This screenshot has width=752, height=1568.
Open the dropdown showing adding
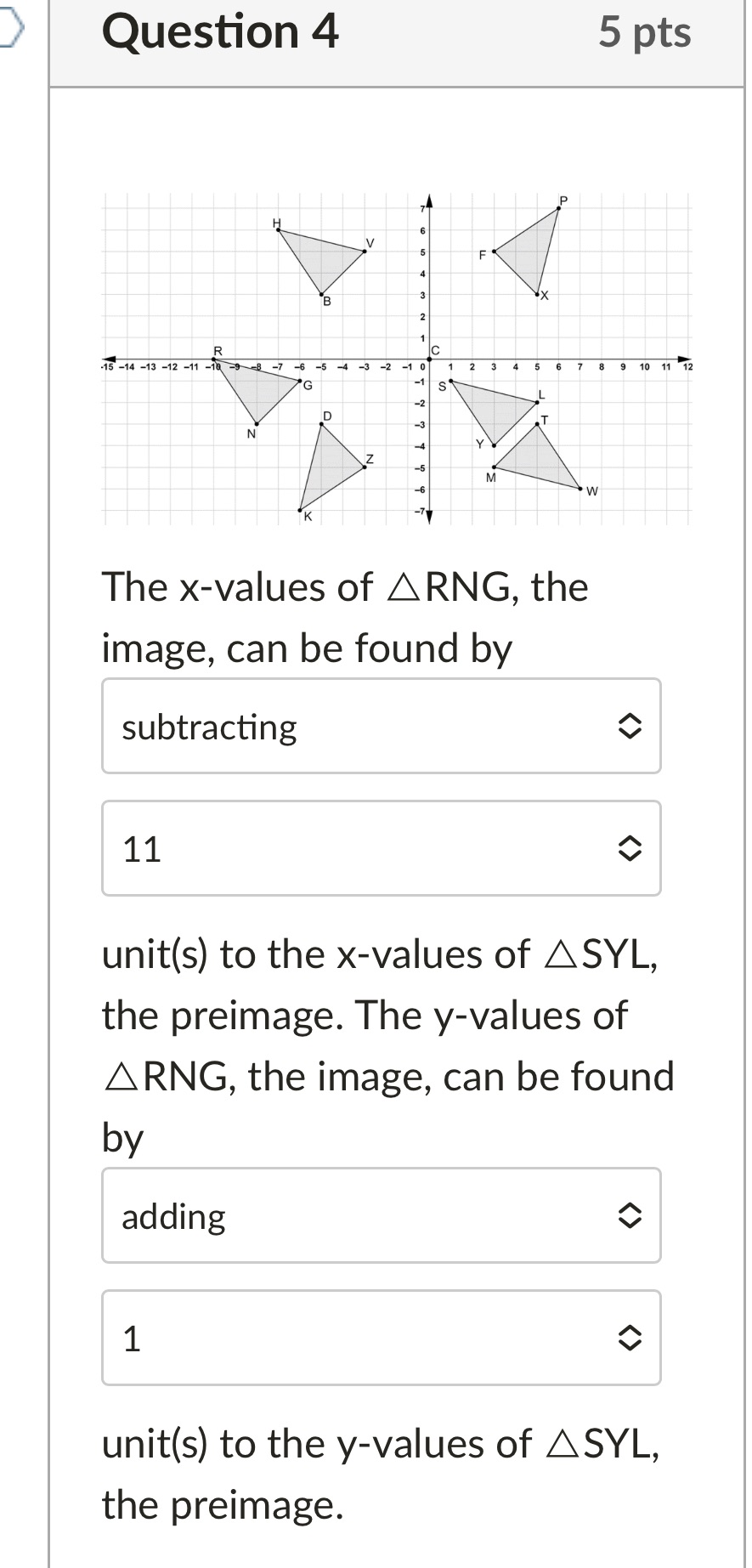point(340,1216)
